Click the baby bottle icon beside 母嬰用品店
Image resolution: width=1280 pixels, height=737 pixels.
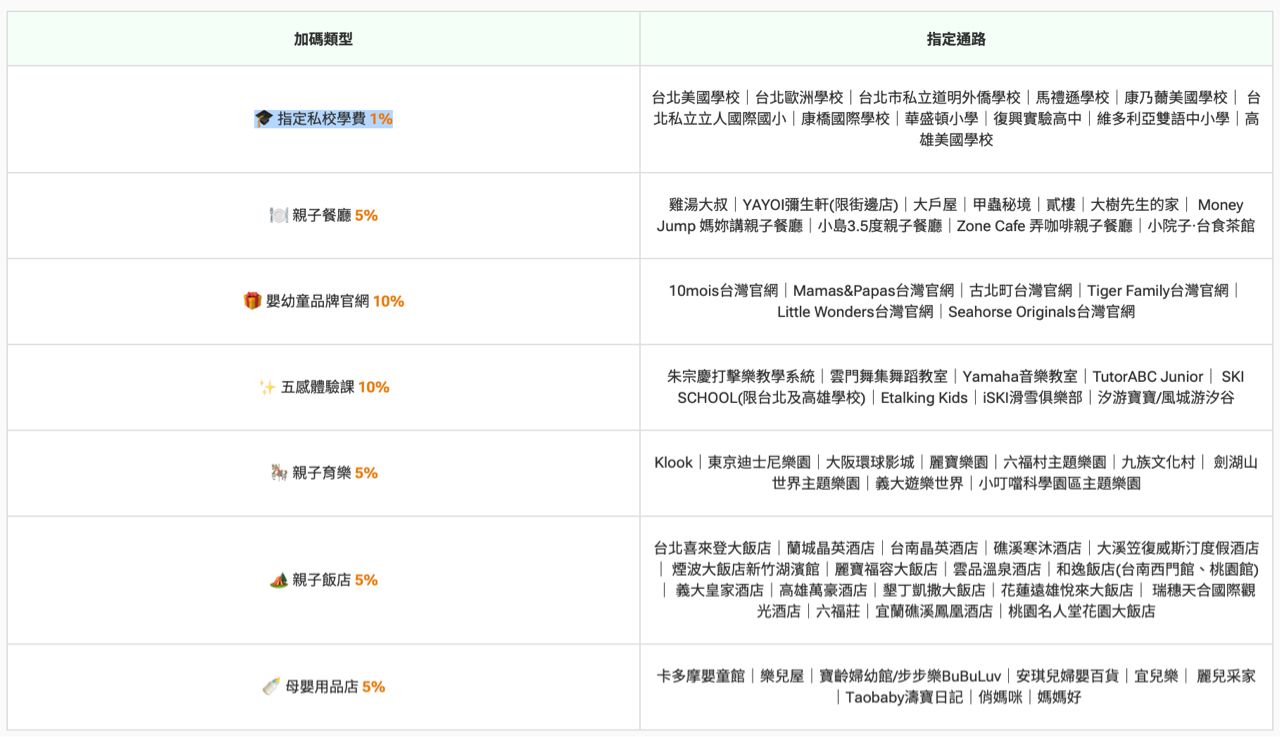pyautogui.click(x=271, y=687)
